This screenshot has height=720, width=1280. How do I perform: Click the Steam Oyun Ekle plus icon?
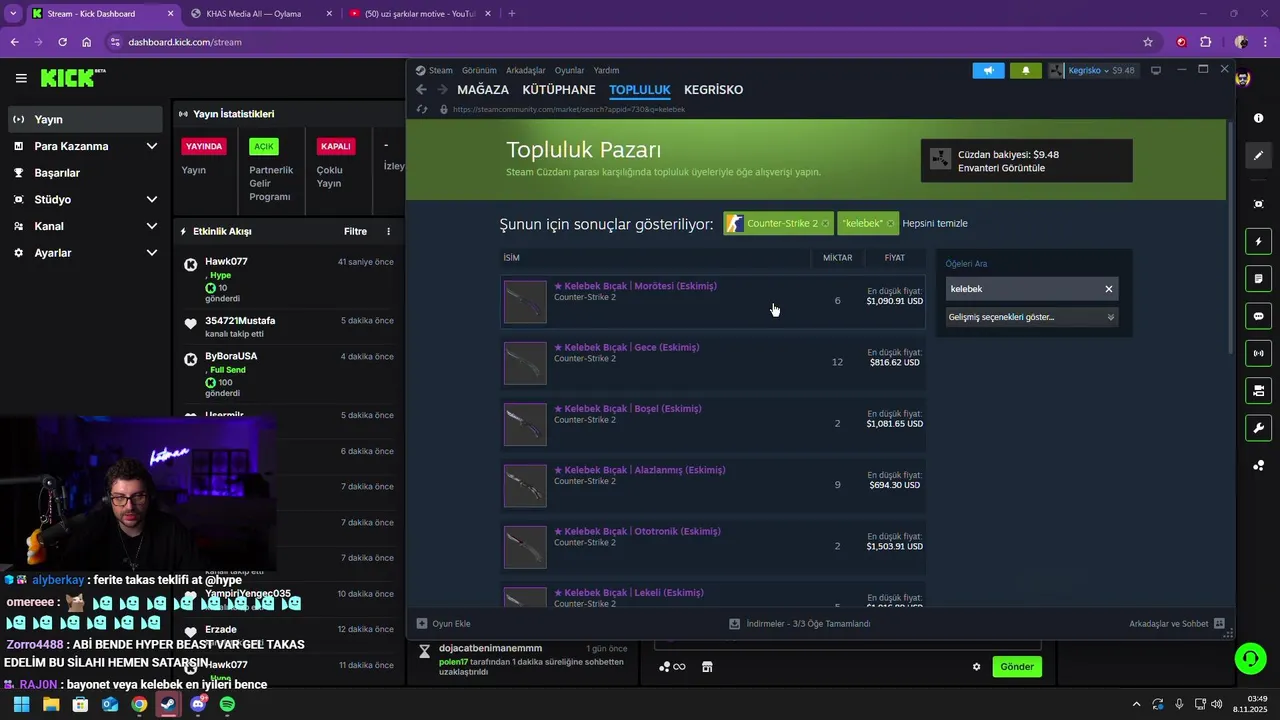(422, 624)
